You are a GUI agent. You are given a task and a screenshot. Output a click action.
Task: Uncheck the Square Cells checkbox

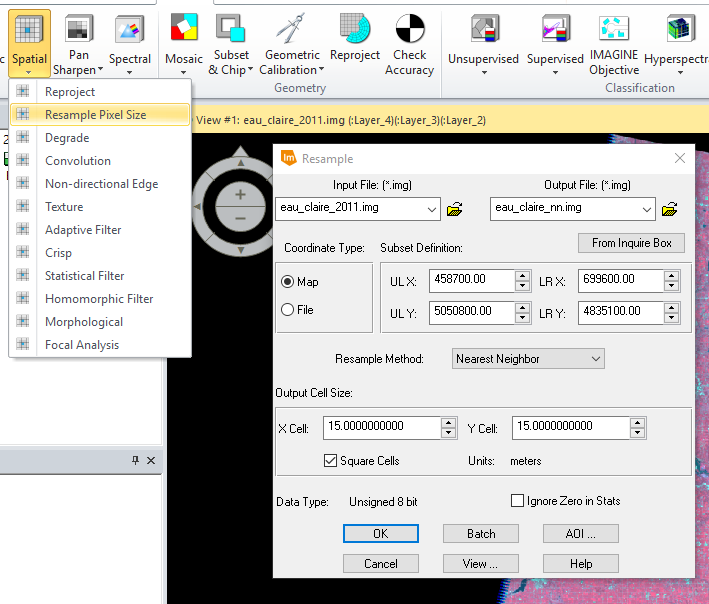[x=330, y=461]
